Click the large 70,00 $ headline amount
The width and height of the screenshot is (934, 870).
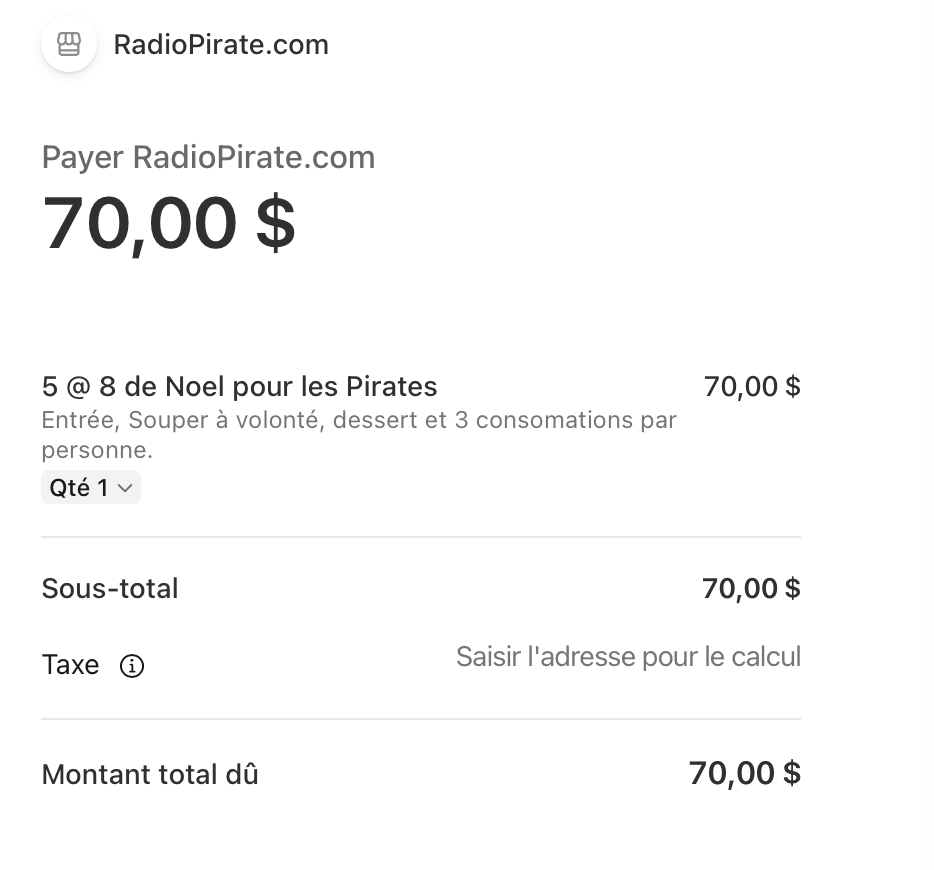point(169,223)
